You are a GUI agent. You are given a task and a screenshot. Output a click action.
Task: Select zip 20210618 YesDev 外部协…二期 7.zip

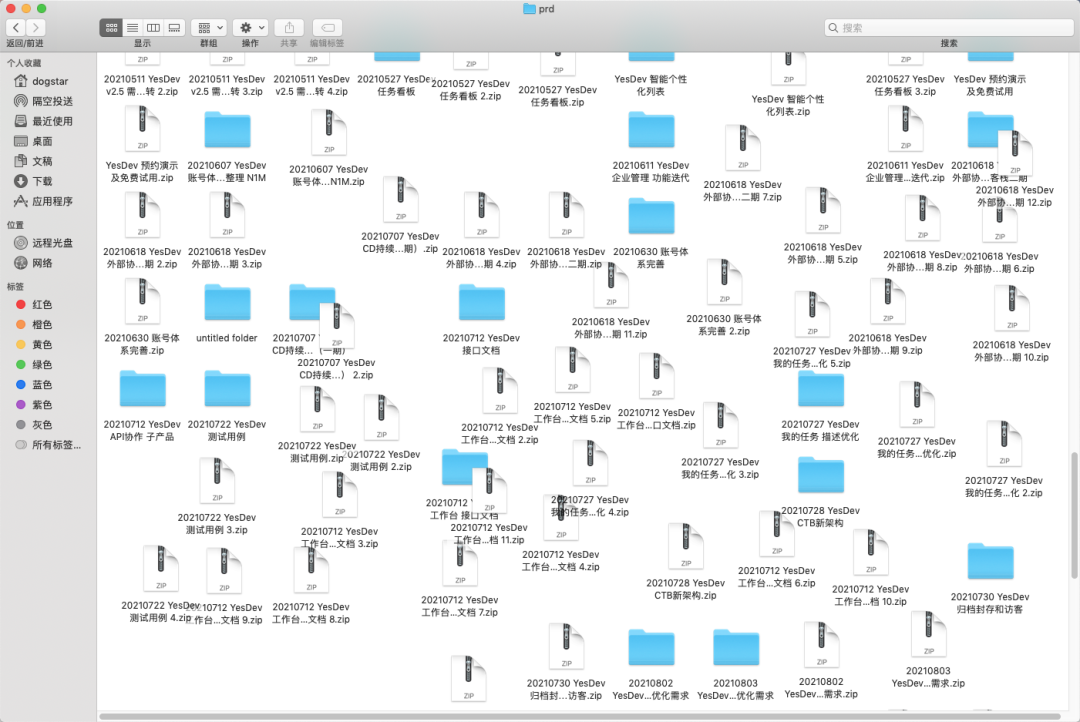pos(742,148)
